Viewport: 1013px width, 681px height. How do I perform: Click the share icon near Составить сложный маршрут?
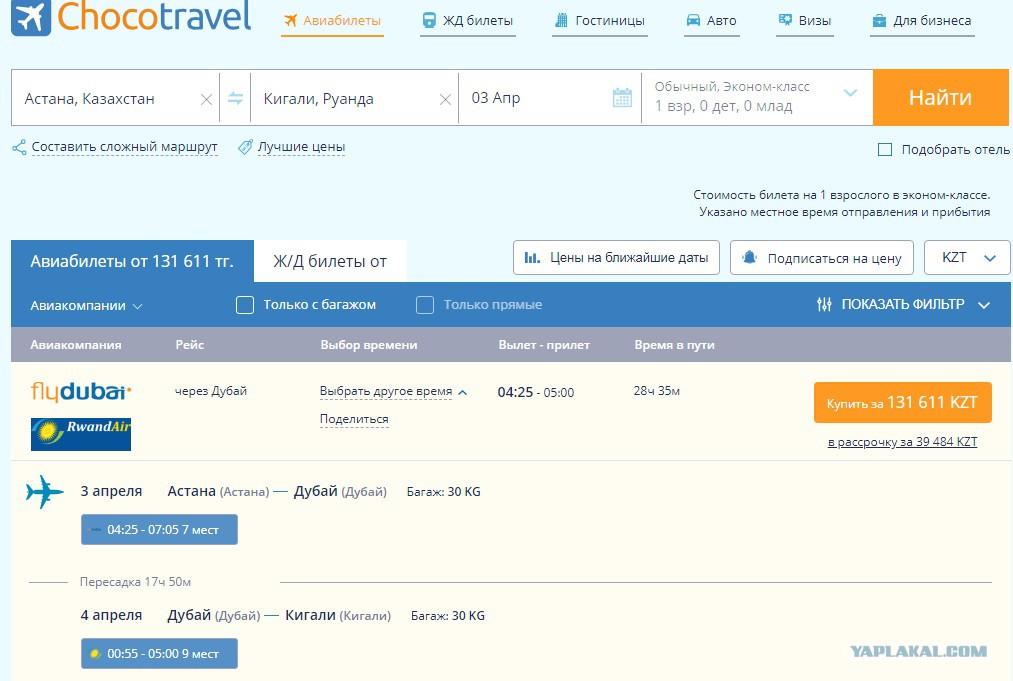pyautogui.click(x=19, y=147)
